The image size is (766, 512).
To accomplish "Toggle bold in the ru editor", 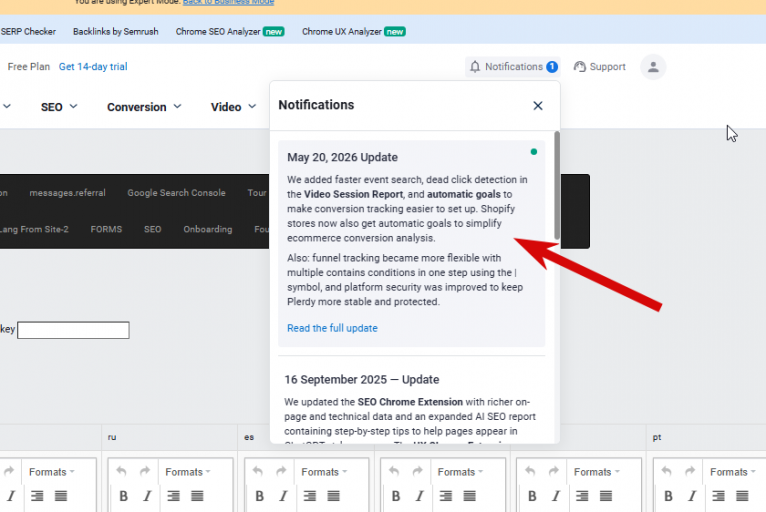I will [124, 496].
